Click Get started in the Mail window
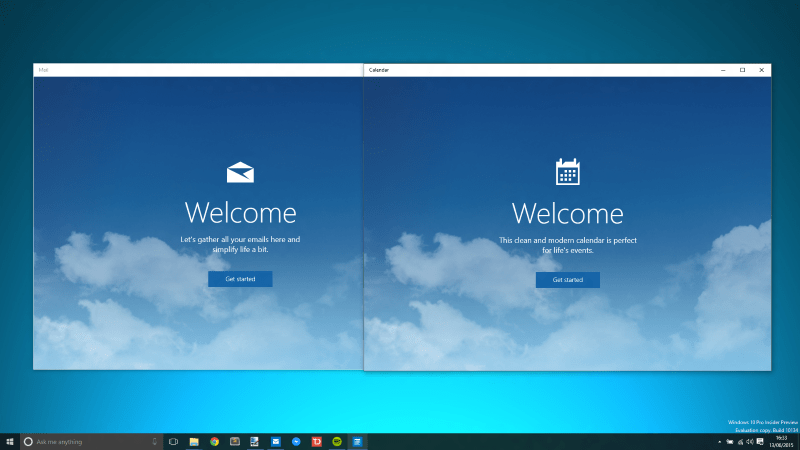This screenshot has height=450, width=800. pos(240,279)
